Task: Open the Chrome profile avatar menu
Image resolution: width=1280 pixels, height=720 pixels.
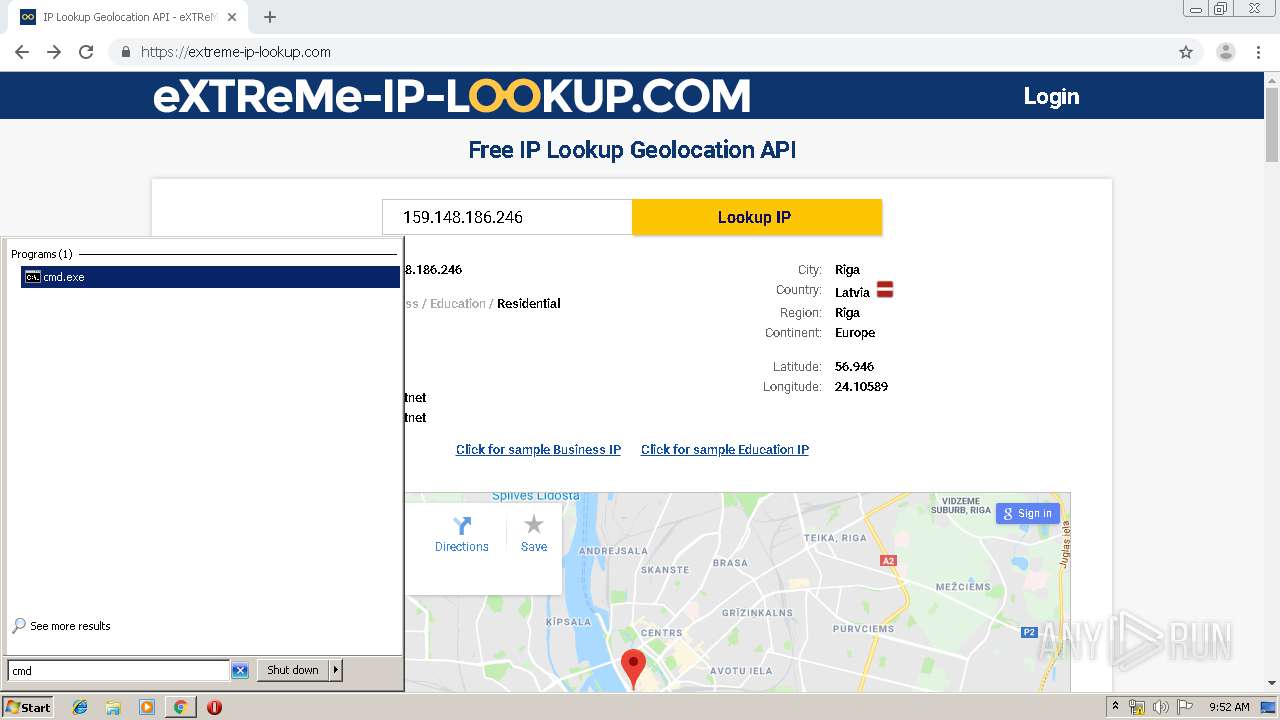Action: 1226,52
